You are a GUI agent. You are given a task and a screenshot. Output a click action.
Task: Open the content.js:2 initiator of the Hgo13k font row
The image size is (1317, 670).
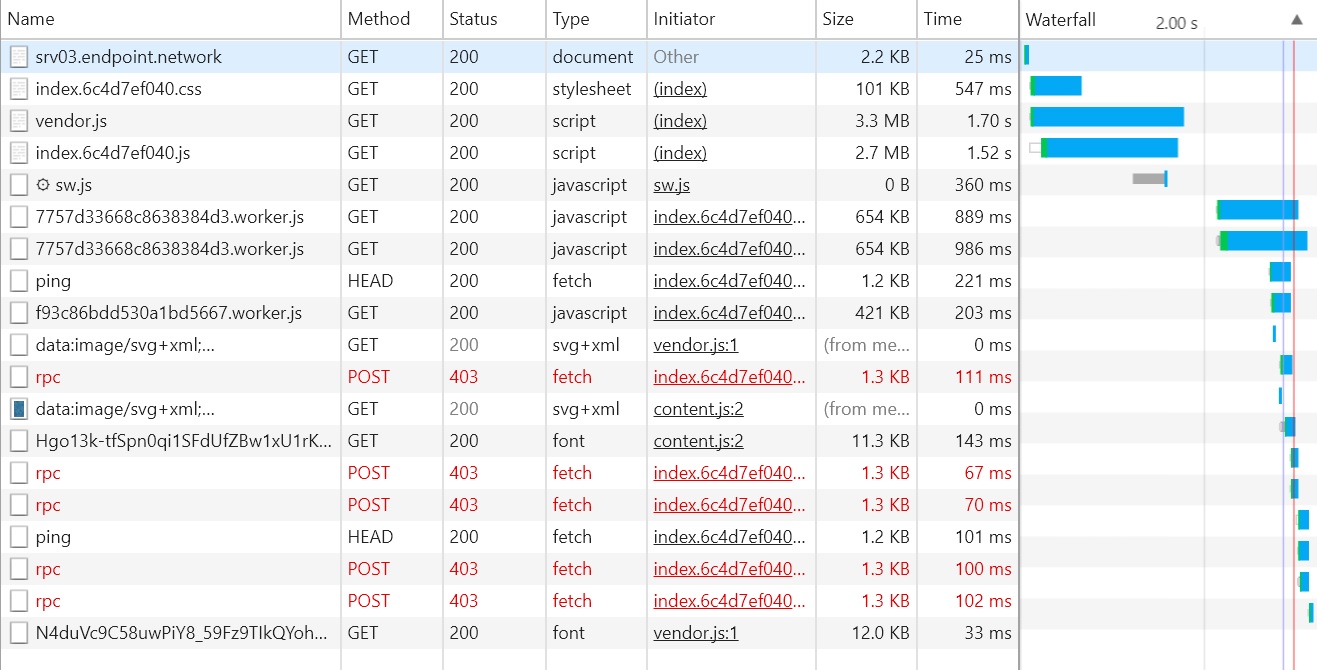(x=698, y=441)
